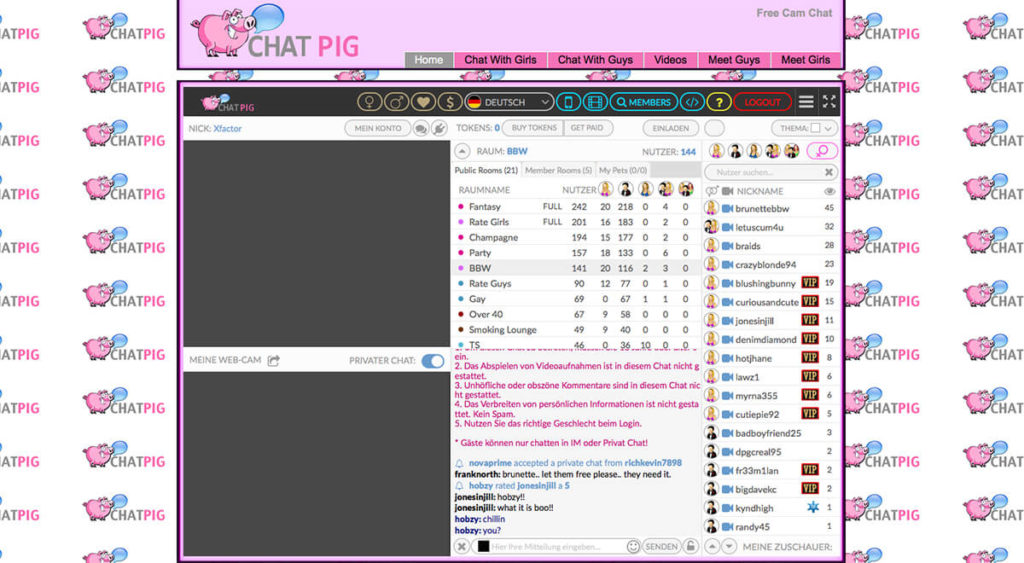Switch to the Public Rooms (21) tab
The width and height of the screenshot is (1024, 563).
coord(487,170)
